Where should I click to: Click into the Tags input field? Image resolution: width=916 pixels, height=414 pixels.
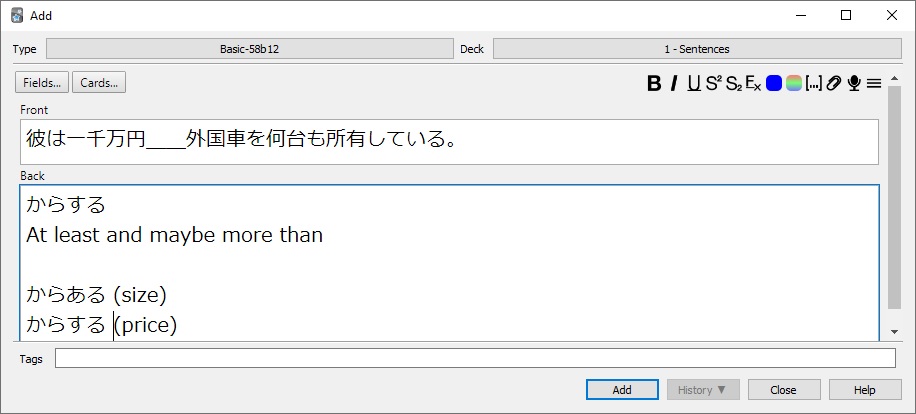coord(475,358)
